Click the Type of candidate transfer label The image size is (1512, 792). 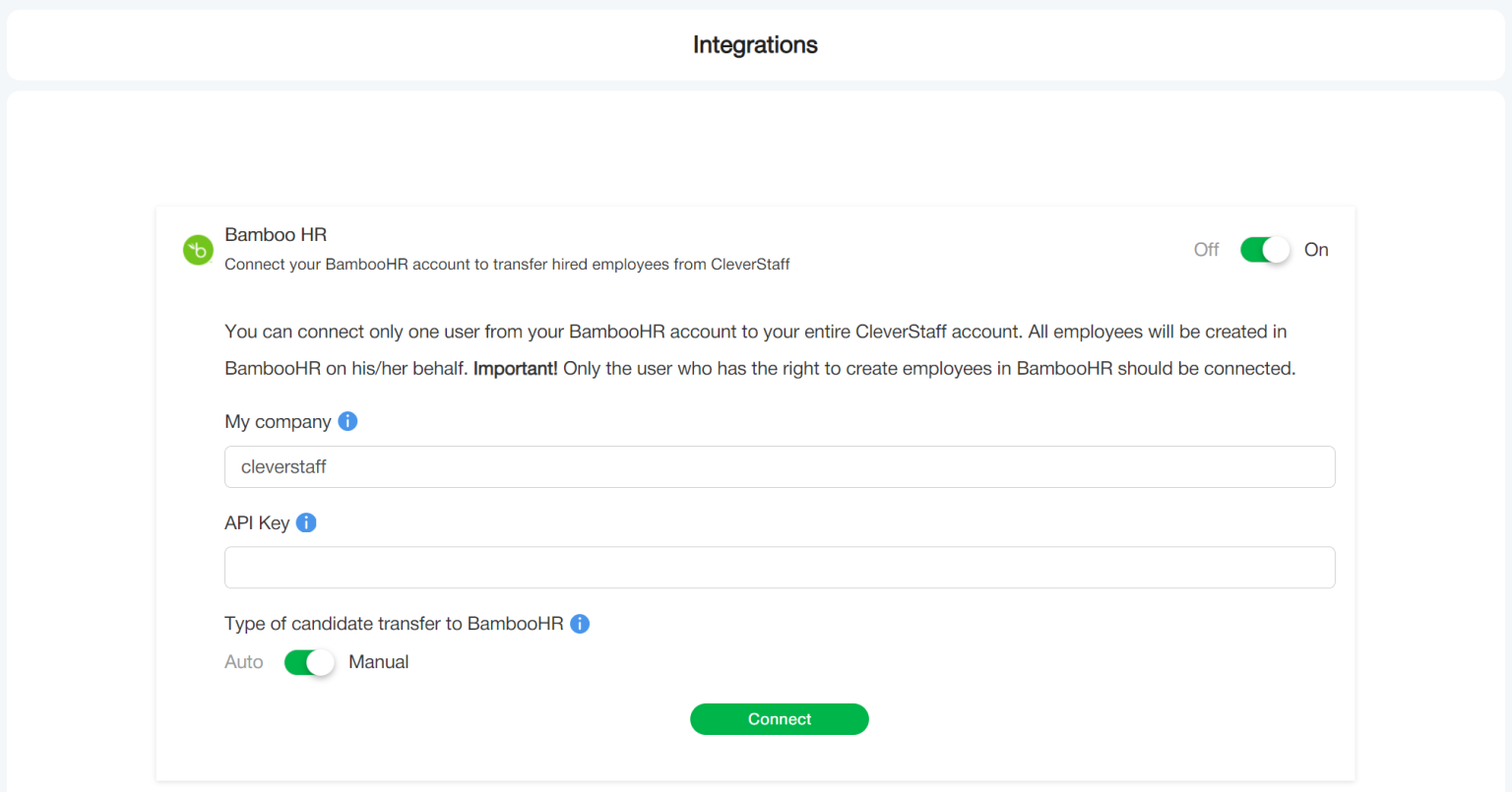[x=394, y=623]
